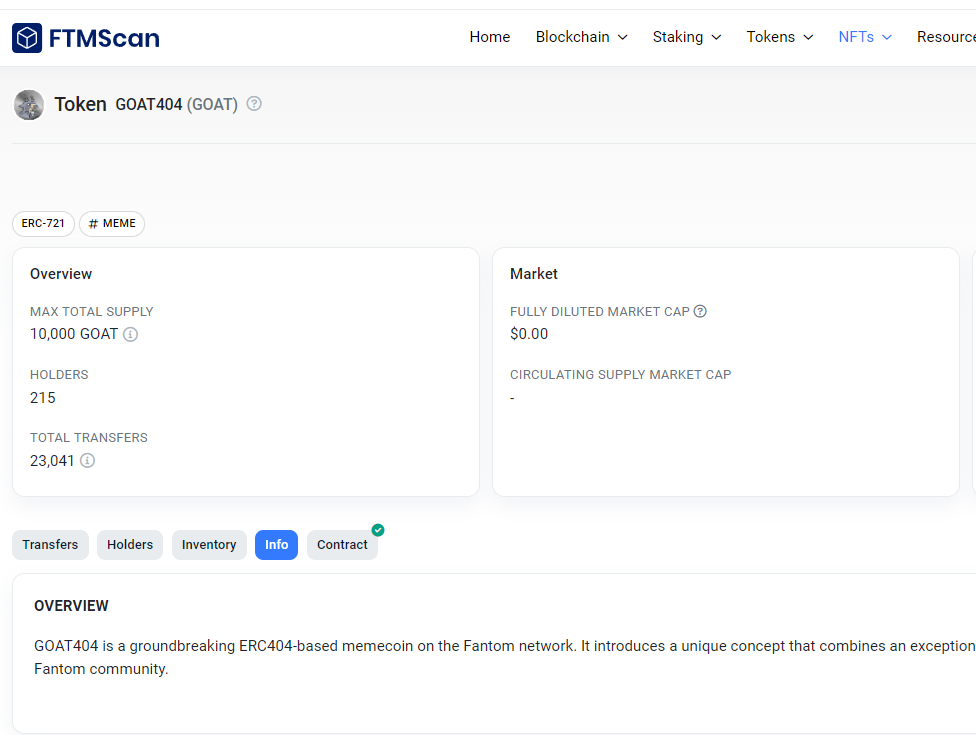Open the Resources menu
This screenshot has height=735, width=976.
[946, 37]
